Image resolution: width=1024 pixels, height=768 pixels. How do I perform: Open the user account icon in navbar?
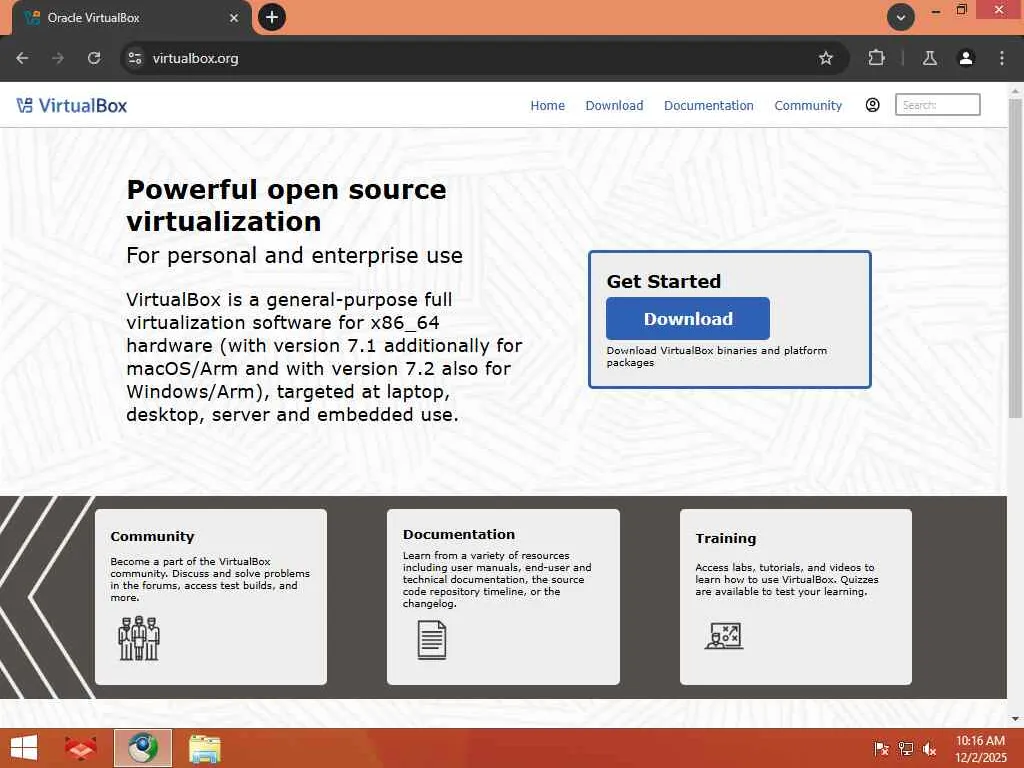click(872, 104)
